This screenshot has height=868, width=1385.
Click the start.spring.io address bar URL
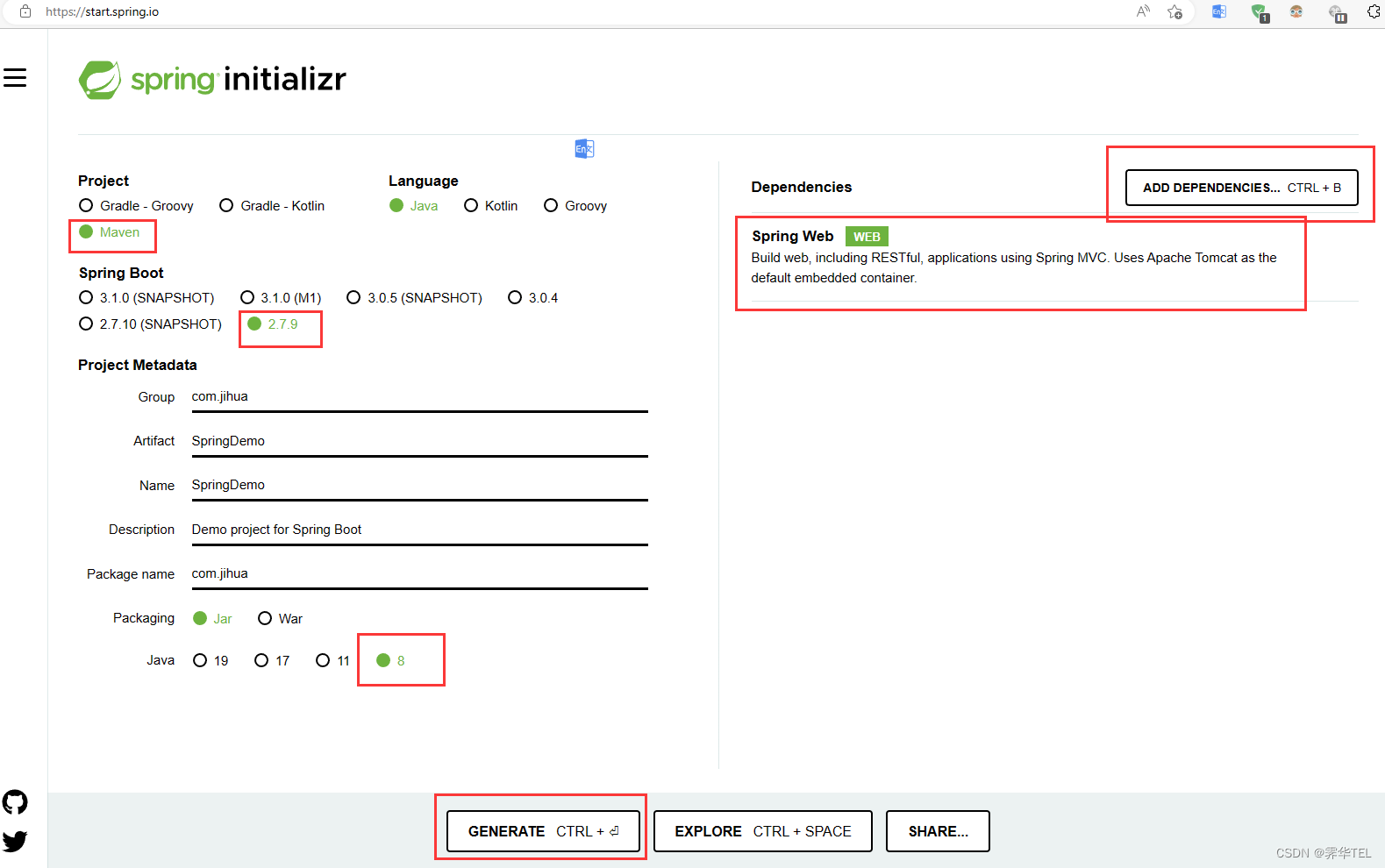tap(103, 11)
